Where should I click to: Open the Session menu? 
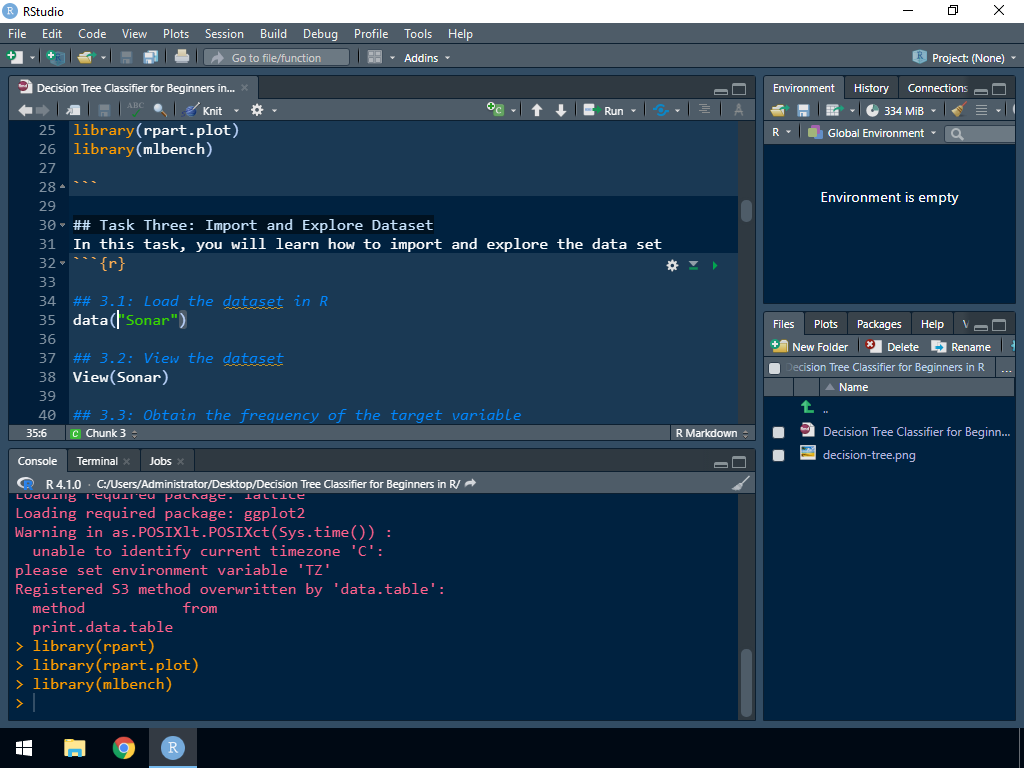tap(224, 34)
